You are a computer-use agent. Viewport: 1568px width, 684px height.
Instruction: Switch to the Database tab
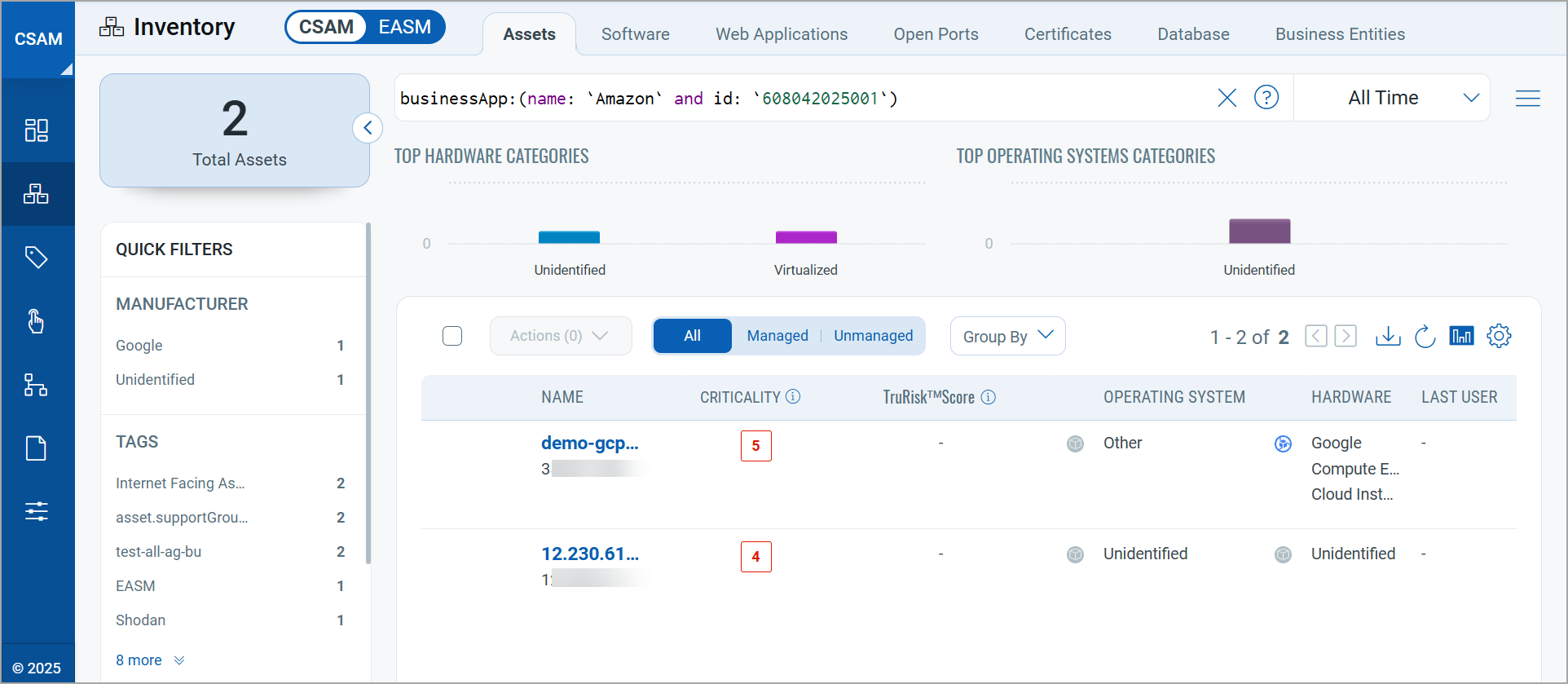(x=1193, y=34)
